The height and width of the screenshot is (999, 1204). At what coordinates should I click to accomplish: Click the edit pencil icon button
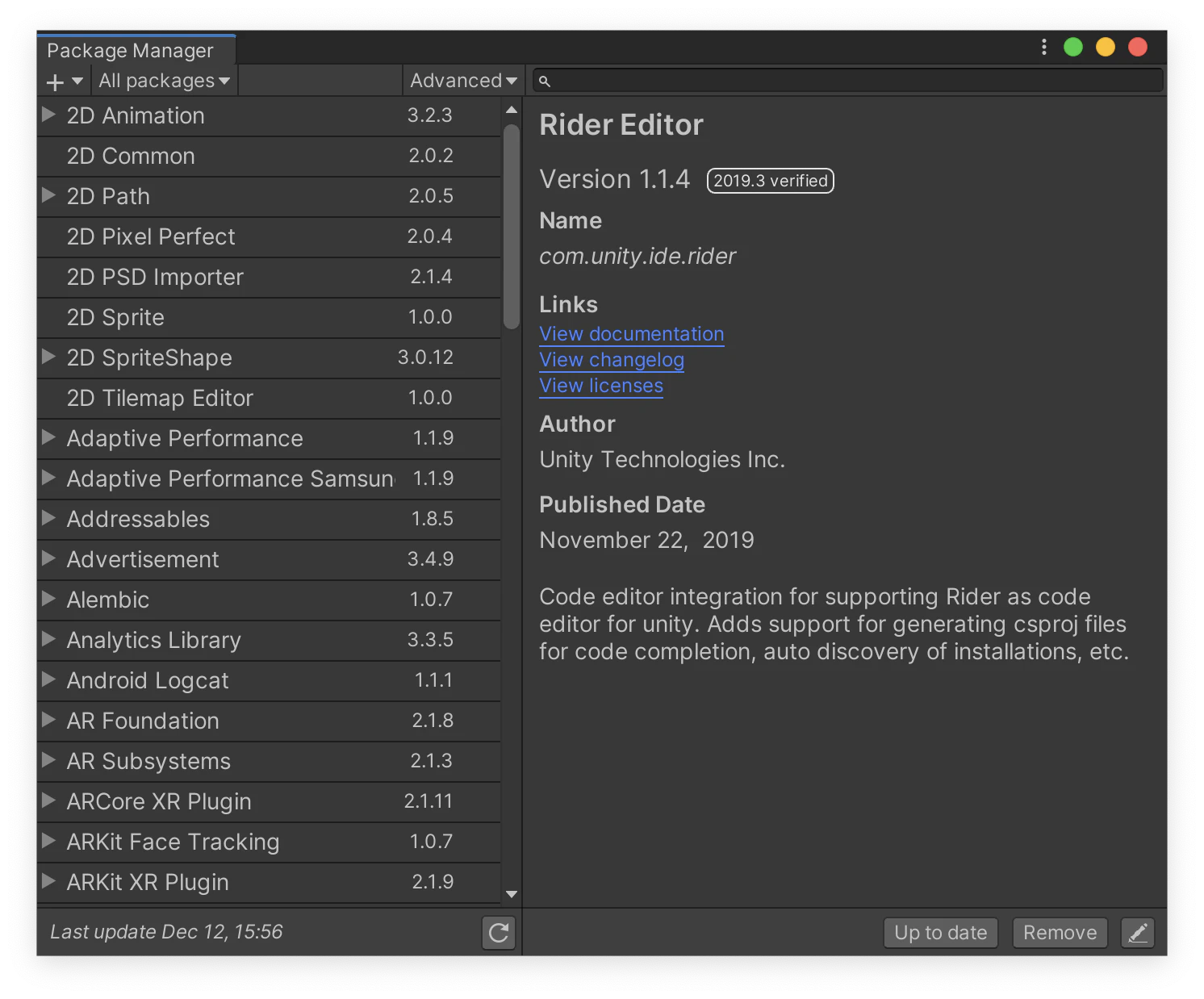[x=1138, y=933]
